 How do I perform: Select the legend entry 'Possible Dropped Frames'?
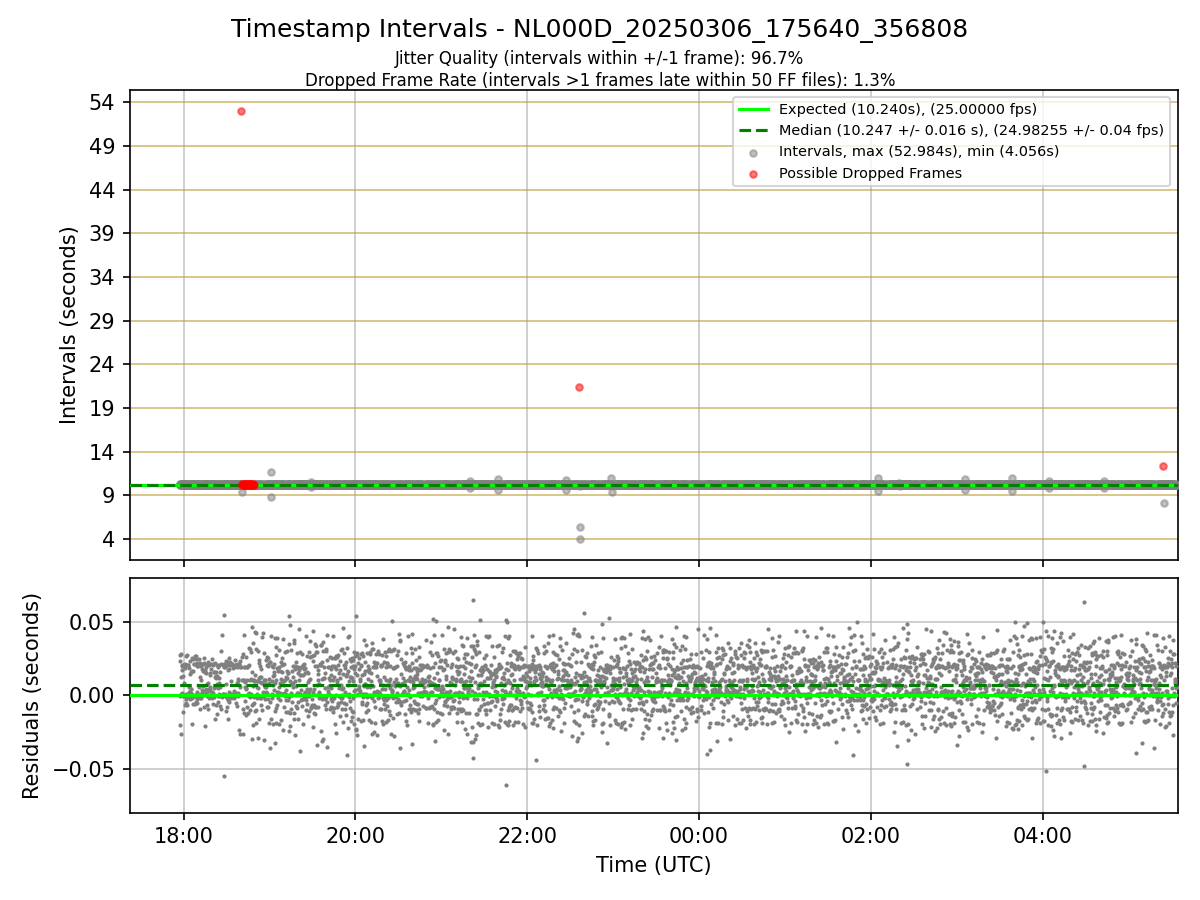tap(870, 173)
